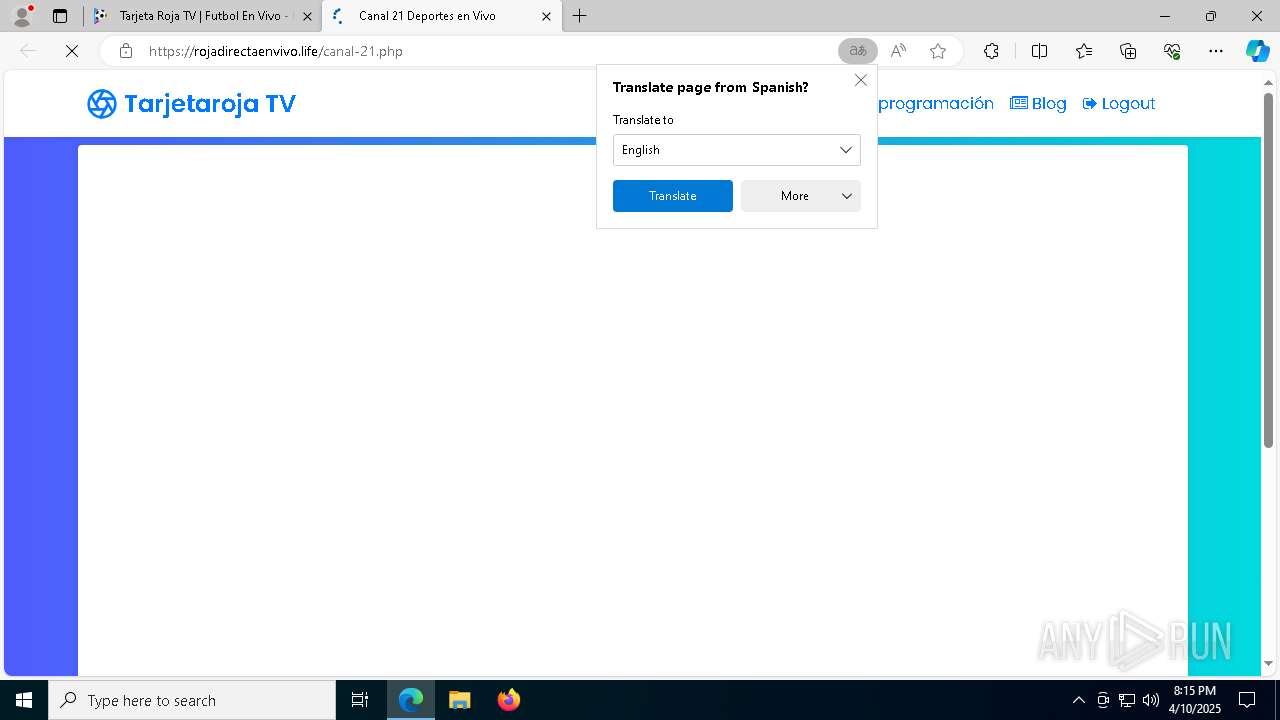This screenshot has width=1280, height=720.
Task: Open the Extensions puzzle icon
Action: [991, 51]
